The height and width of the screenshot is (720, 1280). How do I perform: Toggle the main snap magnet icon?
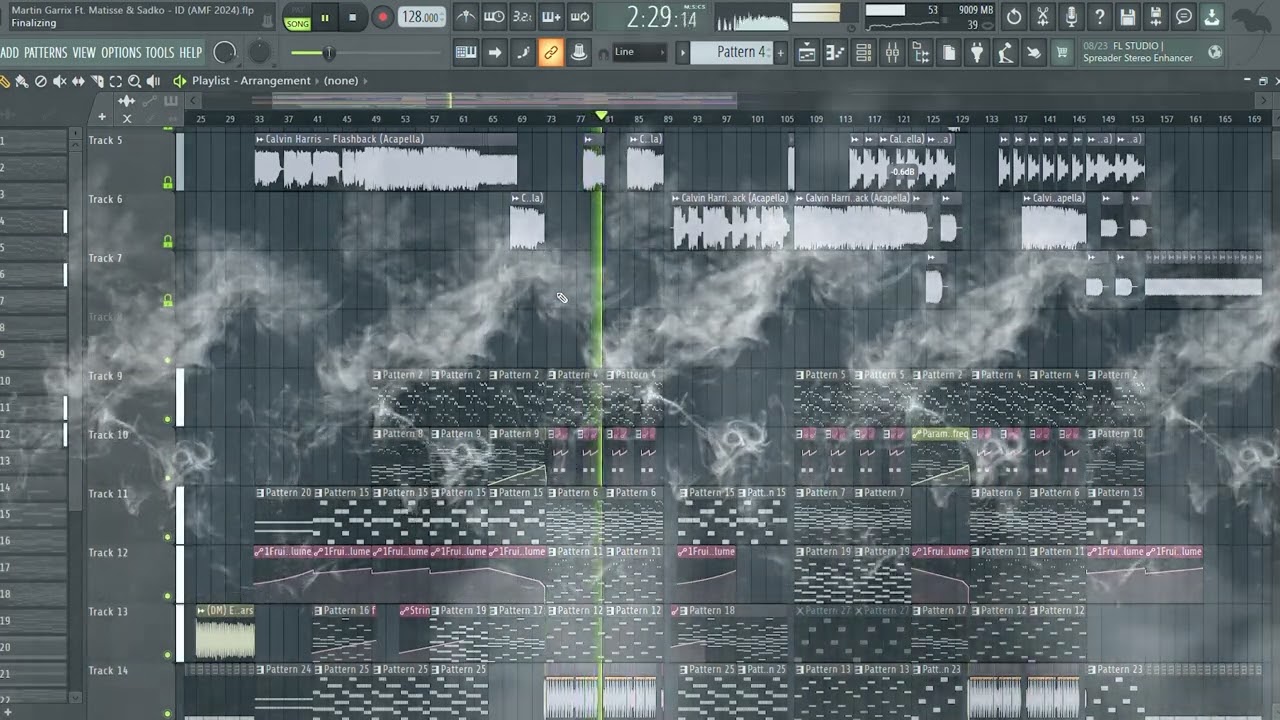coord(603,53)
